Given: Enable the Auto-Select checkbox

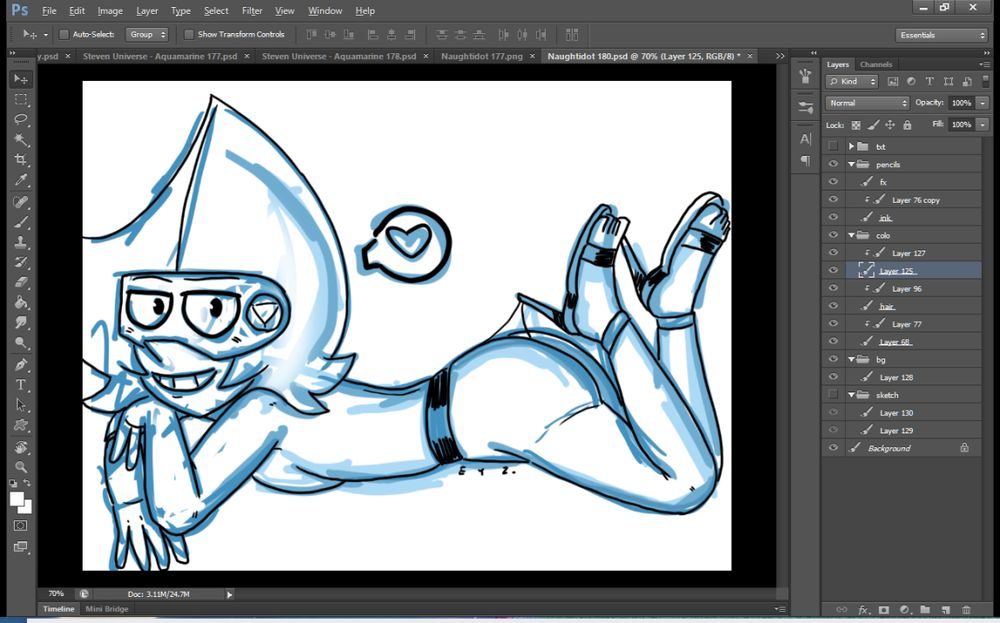Looking at the screenshot, I should [63, 34].
